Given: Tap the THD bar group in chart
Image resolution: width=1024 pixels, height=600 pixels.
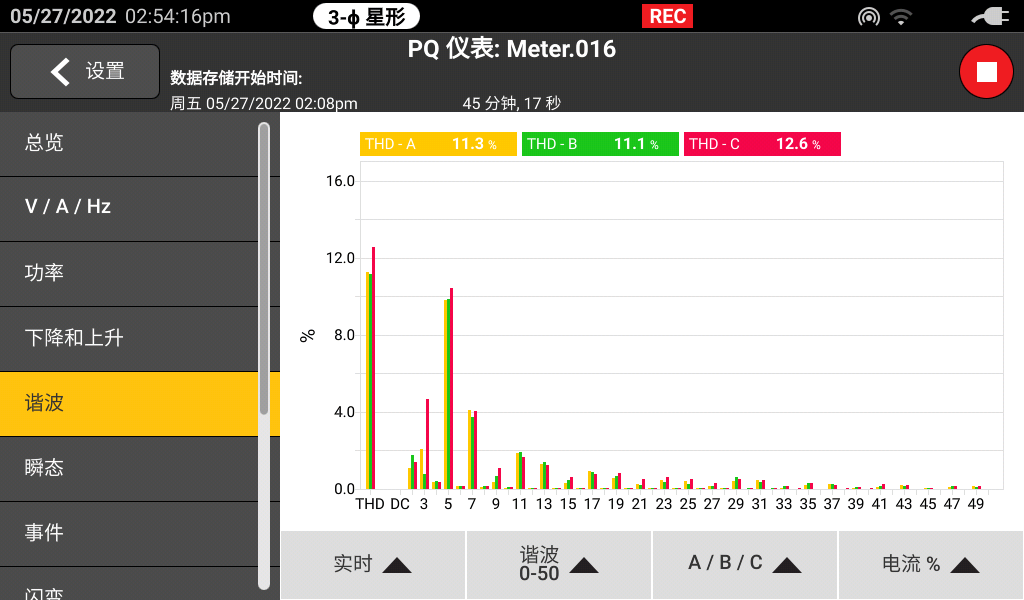Looking at the screenshot, I should click(x=370, y=368).
